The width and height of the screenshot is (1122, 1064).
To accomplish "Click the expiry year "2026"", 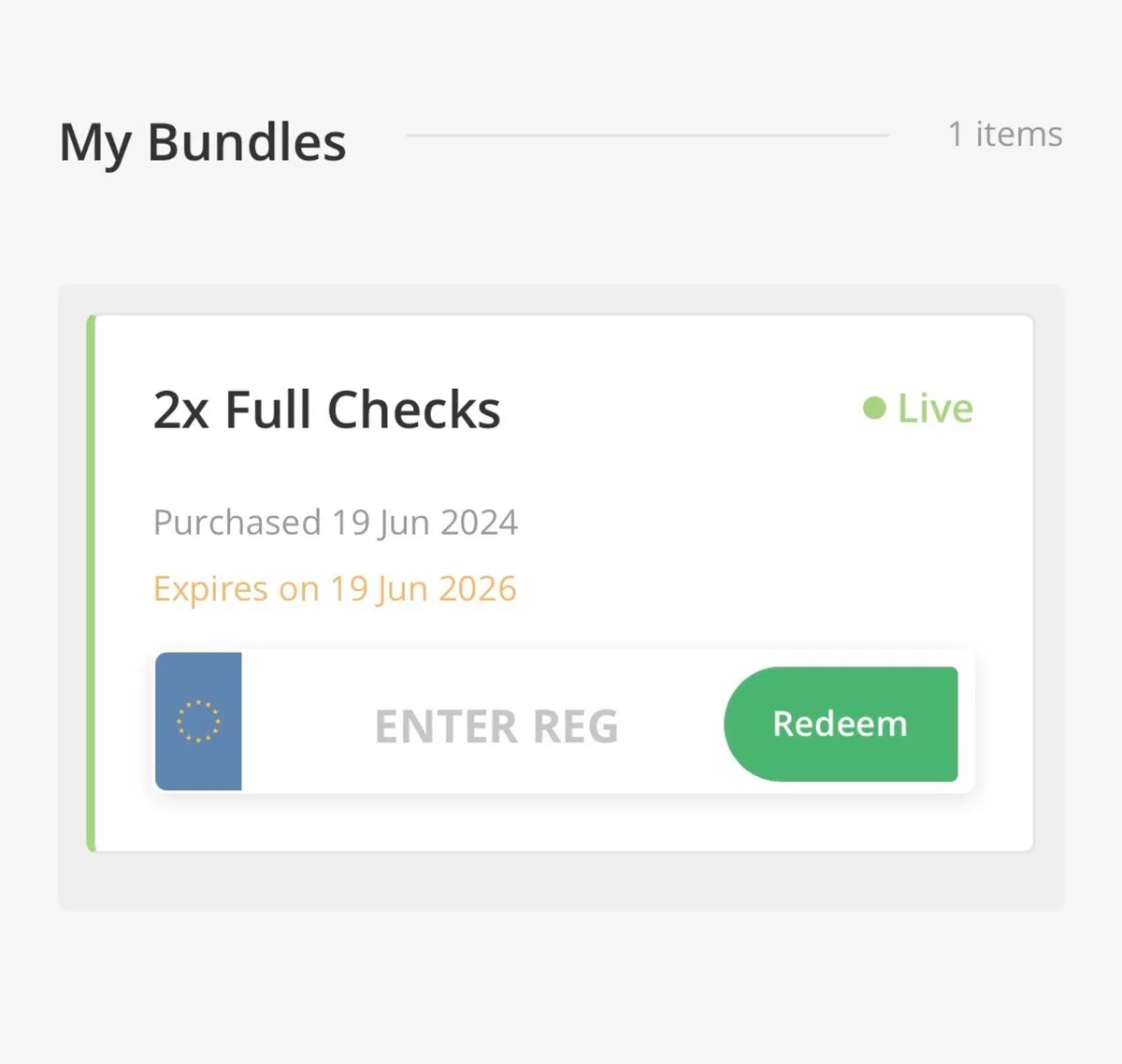I will click(x=477, y=589).
